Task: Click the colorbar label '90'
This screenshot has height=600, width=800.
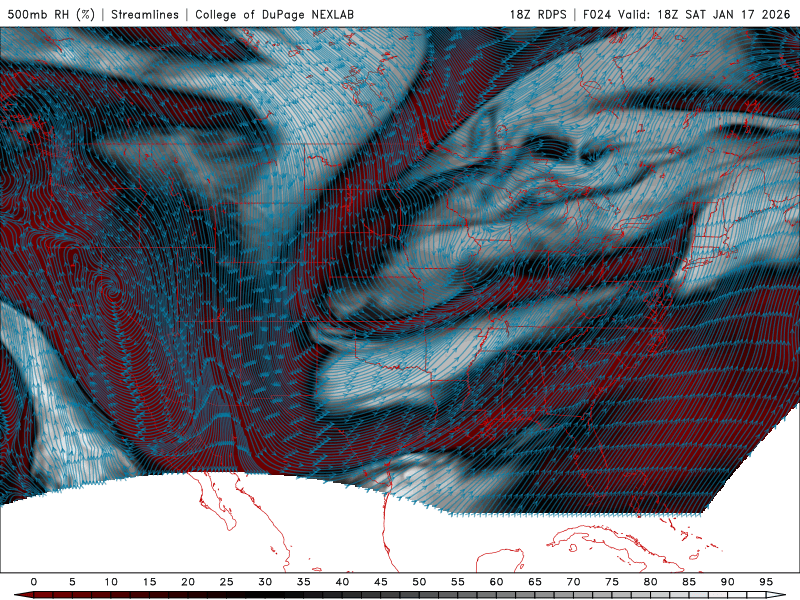Action: (x=727, y=582)
